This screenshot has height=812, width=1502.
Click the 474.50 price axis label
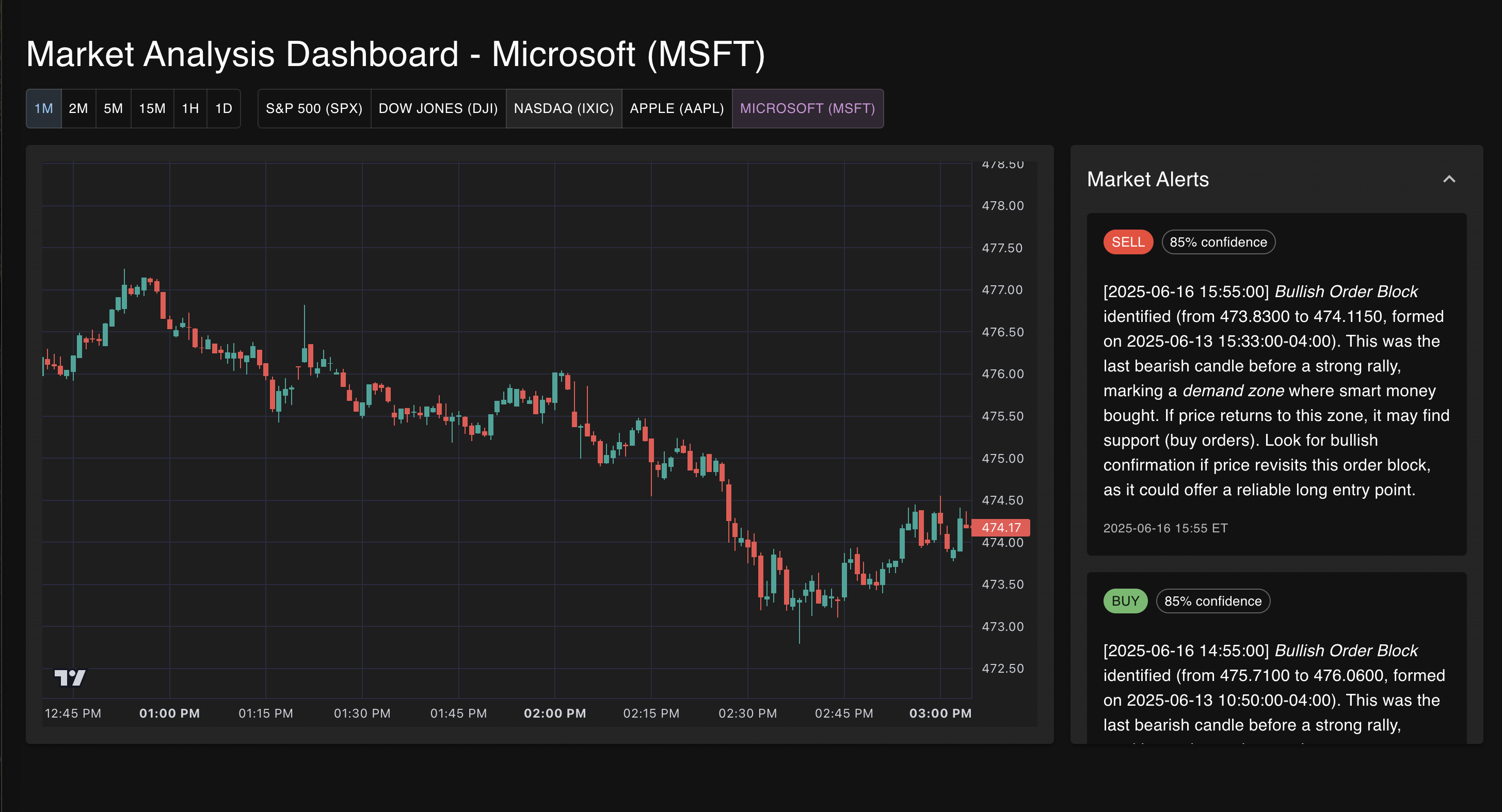point(1002,500)
